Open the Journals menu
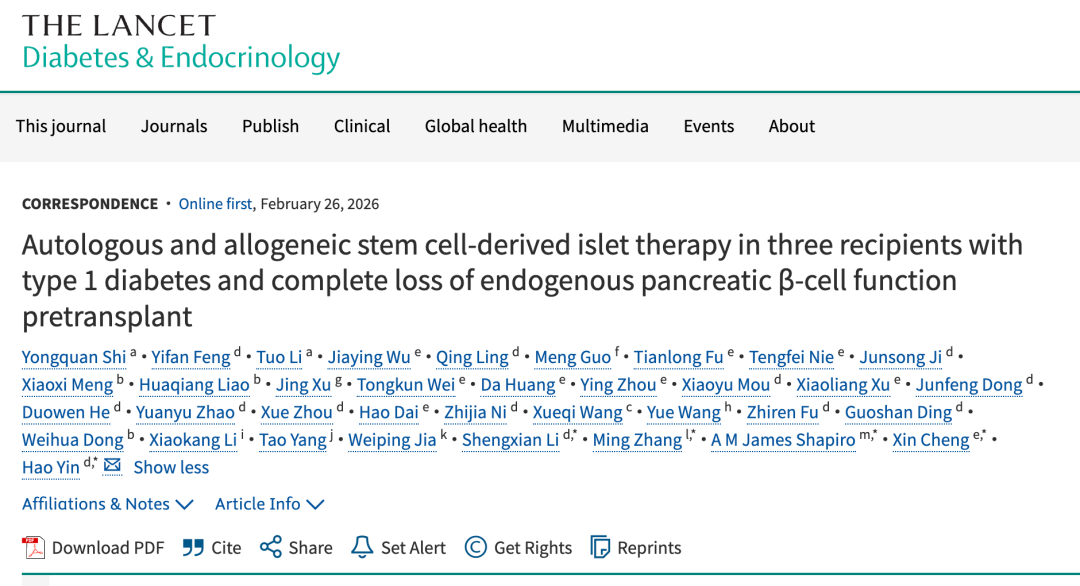Image resolution: width=1080 pixels, height=586 pixels. pyautogui.click(x=174, y=126)
